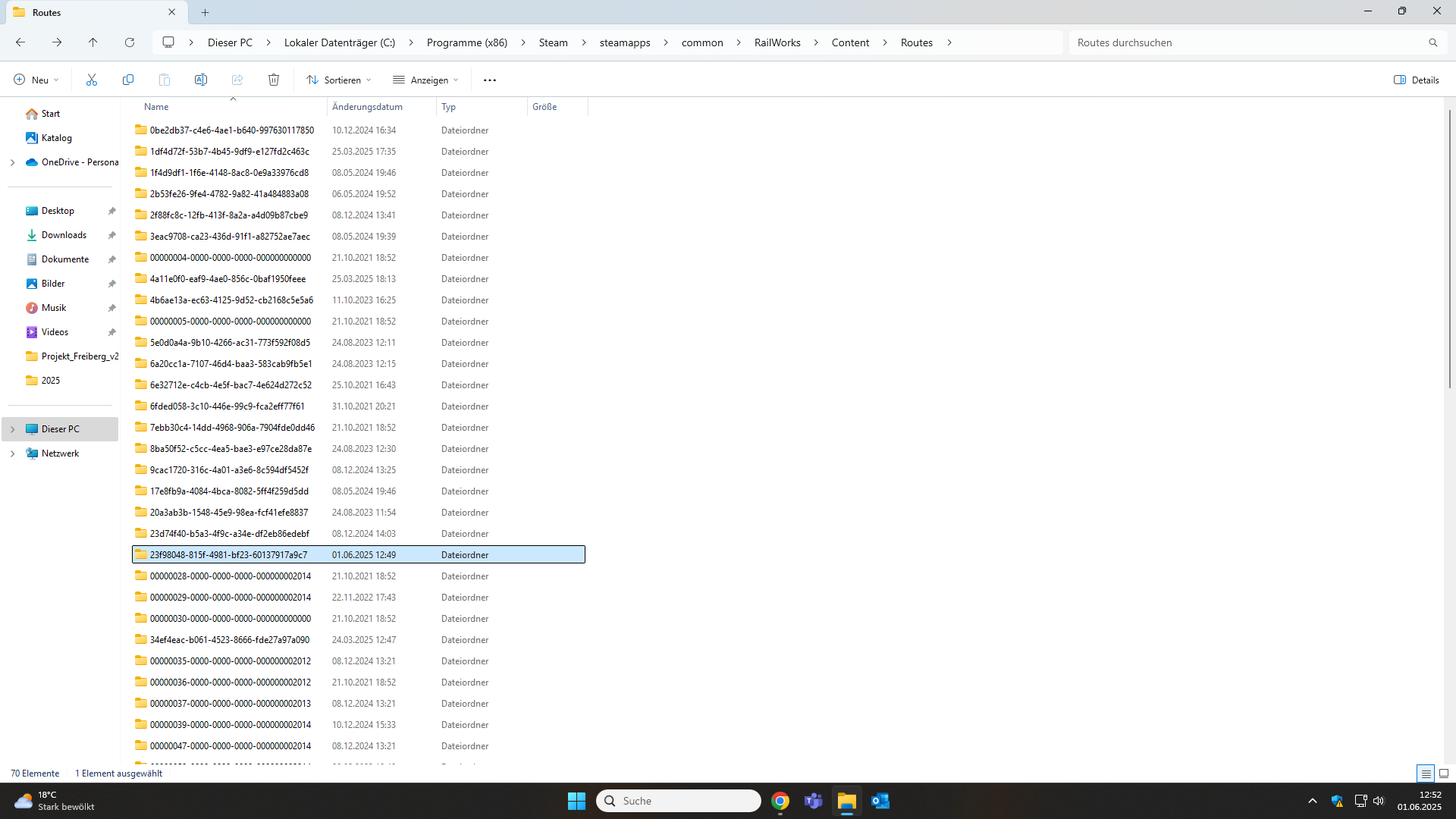Refresh the current folder view
The height and width of the screenshot is (819, 1456).
coord(130,42)
